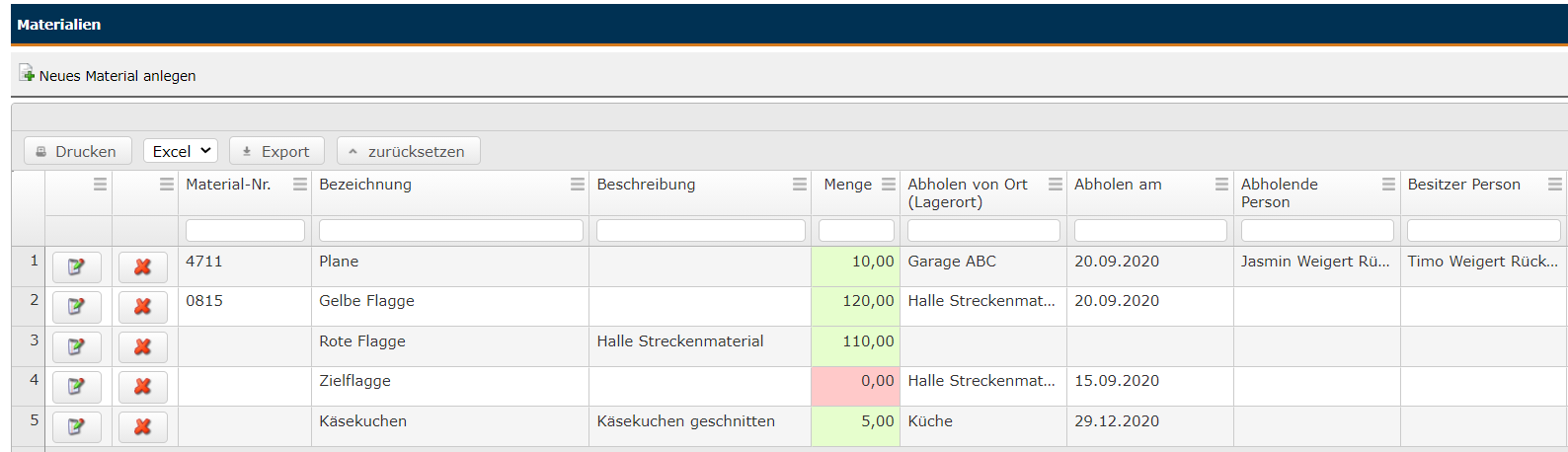Click the Export button

click(276, 151)
